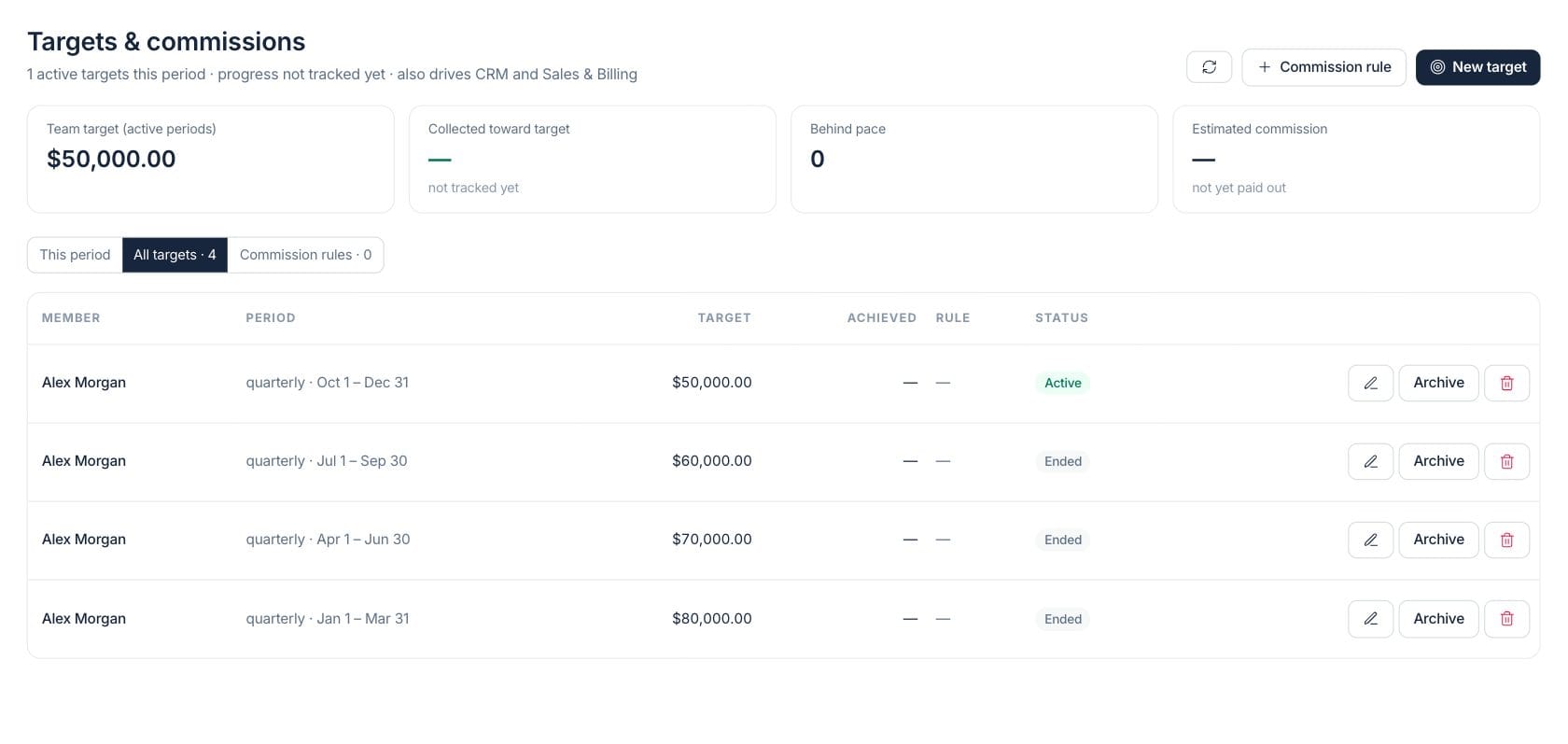Screen dimensions: 1568x744
Task: Click the Estimated commission card
Action: pyautogui.click(x=1356, y=159)
